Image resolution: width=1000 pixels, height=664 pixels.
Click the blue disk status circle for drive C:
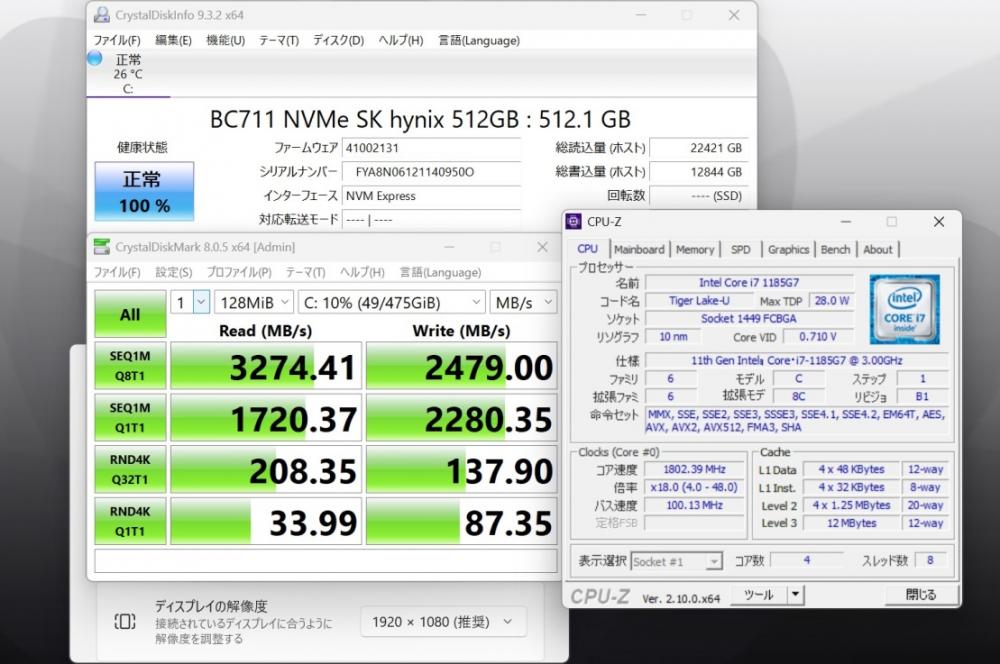(x=95, y=59)
